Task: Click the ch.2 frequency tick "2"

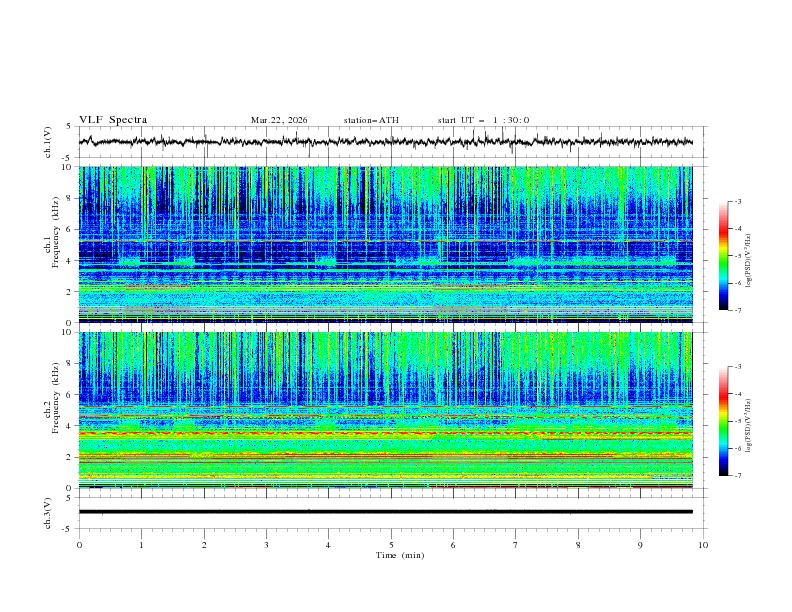Action: 70,457
